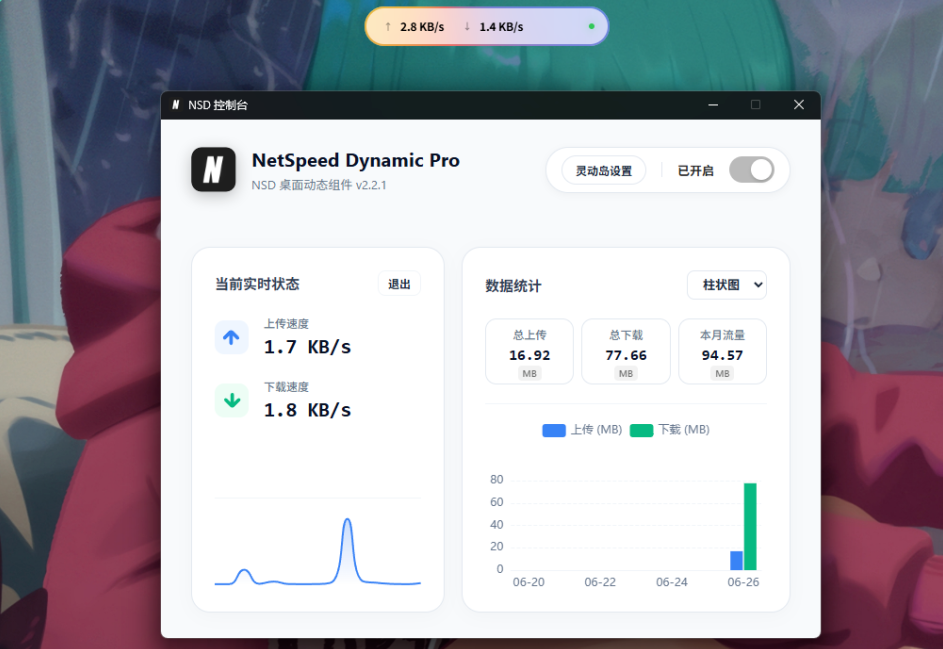943x649 pixels.
Task: Select the 总下载 77.66 MB card
Action: pos(625,351)
